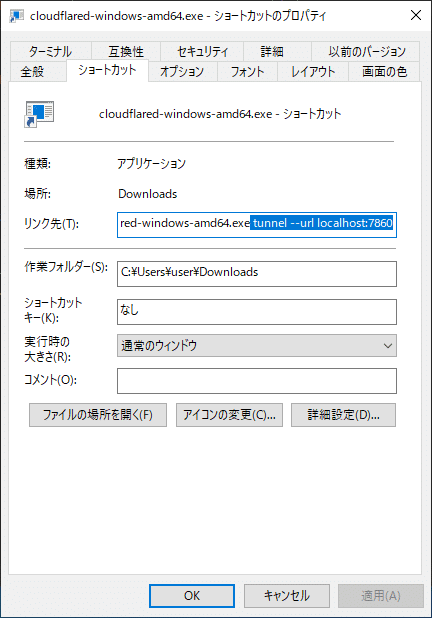Open the オプション tab

182,72
